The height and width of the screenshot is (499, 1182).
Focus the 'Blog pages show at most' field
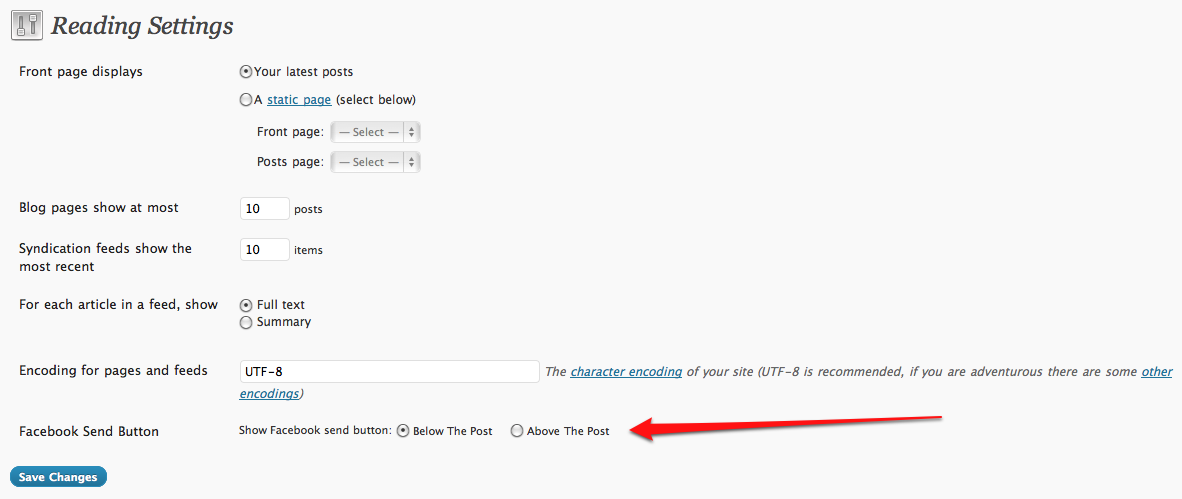tap(265, 209)
